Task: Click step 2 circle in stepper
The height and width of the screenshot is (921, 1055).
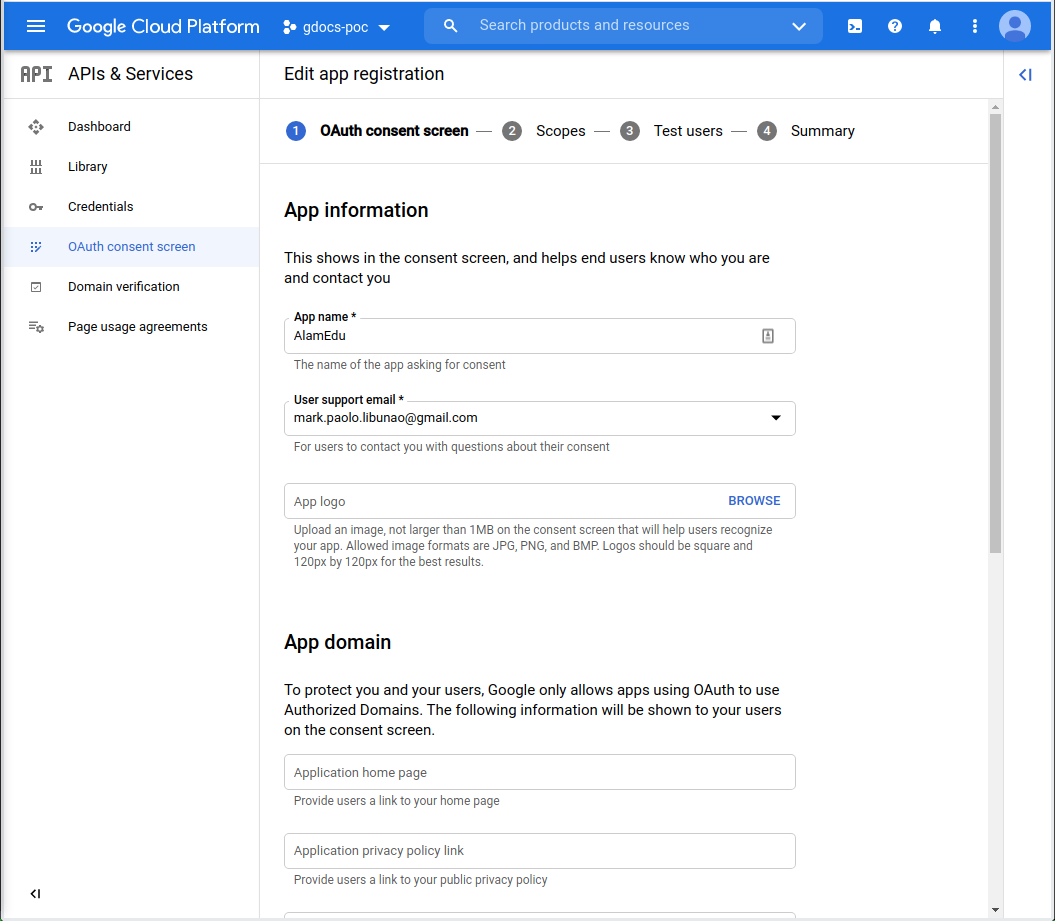Action: [512, 131]
